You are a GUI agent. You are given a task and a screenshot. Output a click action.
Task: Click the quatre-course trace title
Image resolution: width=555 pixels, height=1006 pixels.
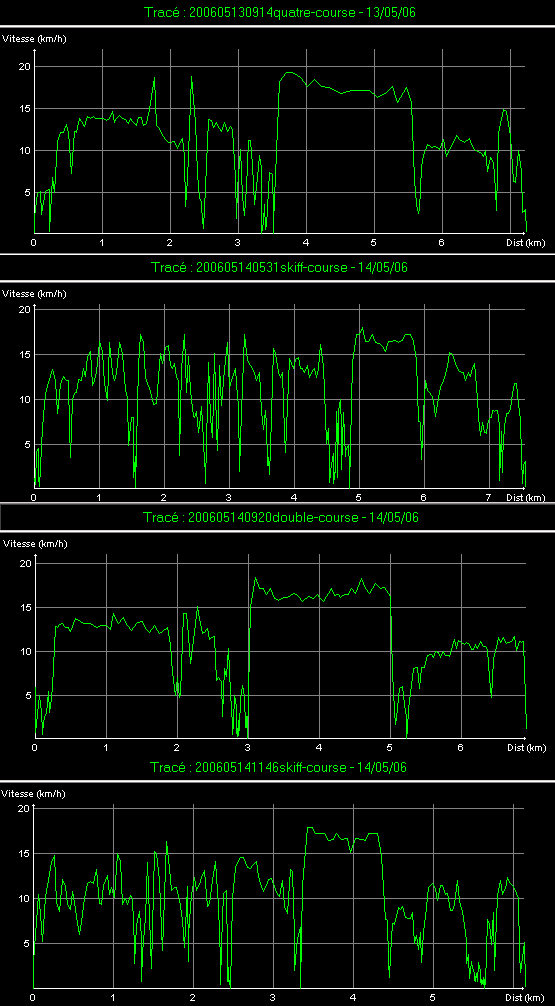coord(278,14)
